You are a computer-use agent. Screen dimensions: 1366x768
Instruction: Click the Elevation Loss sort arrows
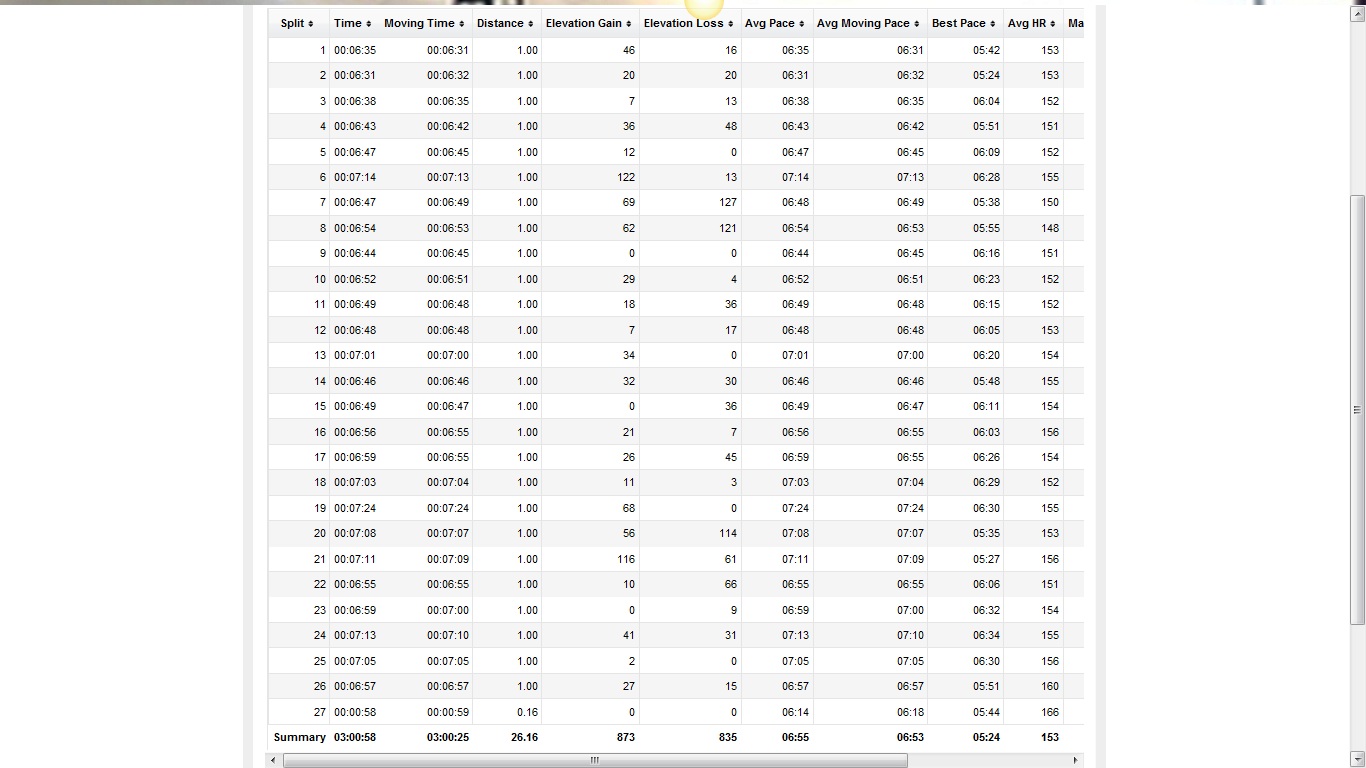[730, 24]
